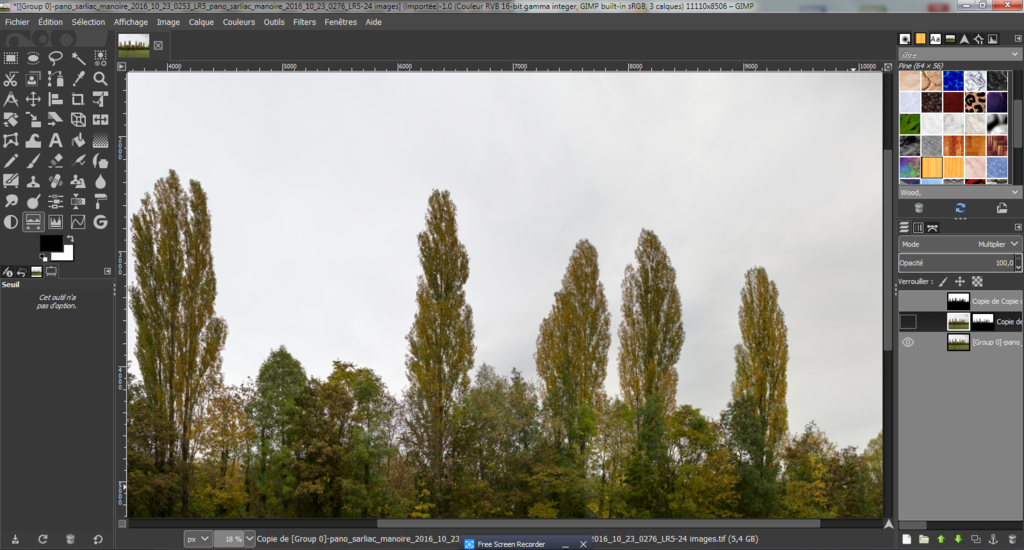Screen dimensions: 1024x550
Task: Open the px unit dropdown
Action: [x=197, y=539]
